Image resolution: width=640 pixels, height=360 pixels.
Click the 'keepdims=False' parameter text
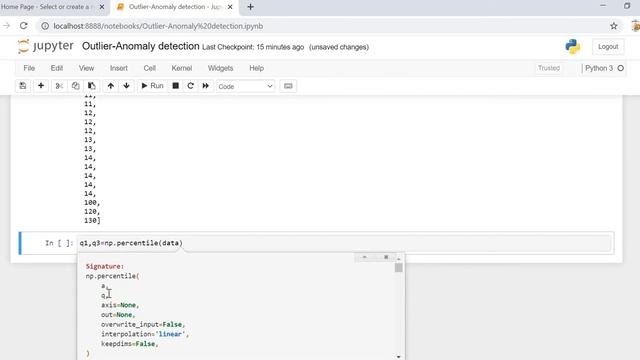coord(129,344)
